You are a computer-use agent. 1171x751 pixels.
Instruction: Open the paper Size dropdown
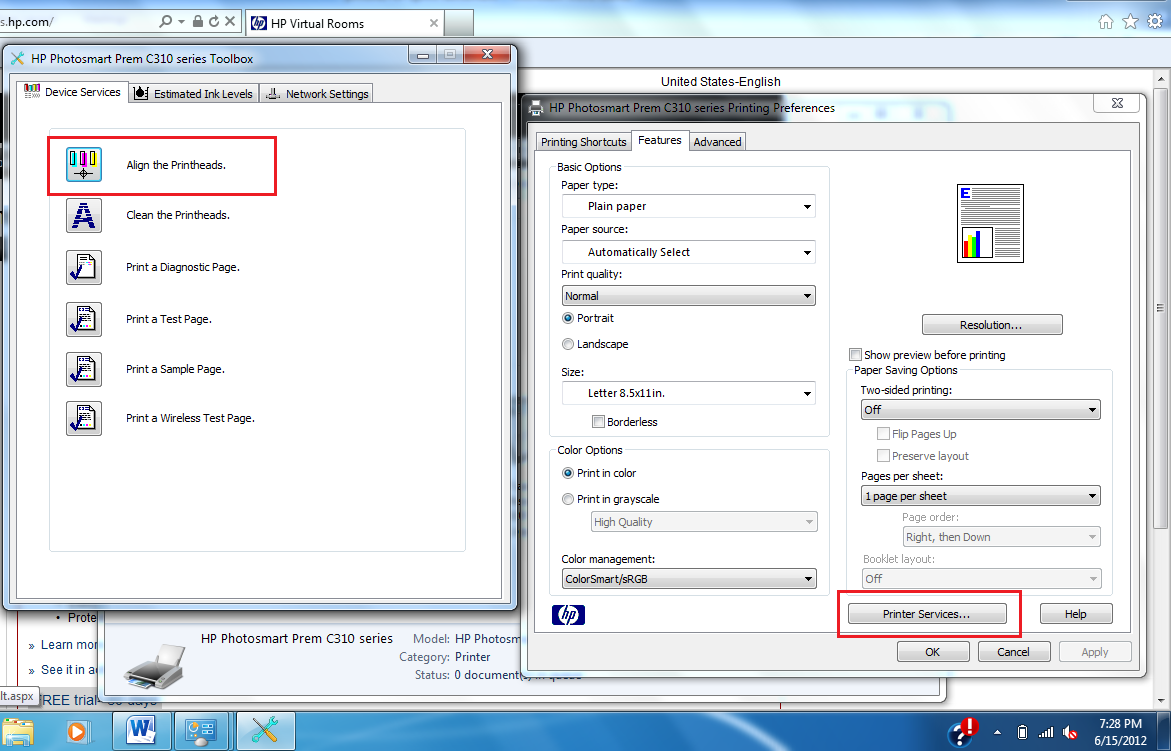pyautogui.click(x=689, y=393)
